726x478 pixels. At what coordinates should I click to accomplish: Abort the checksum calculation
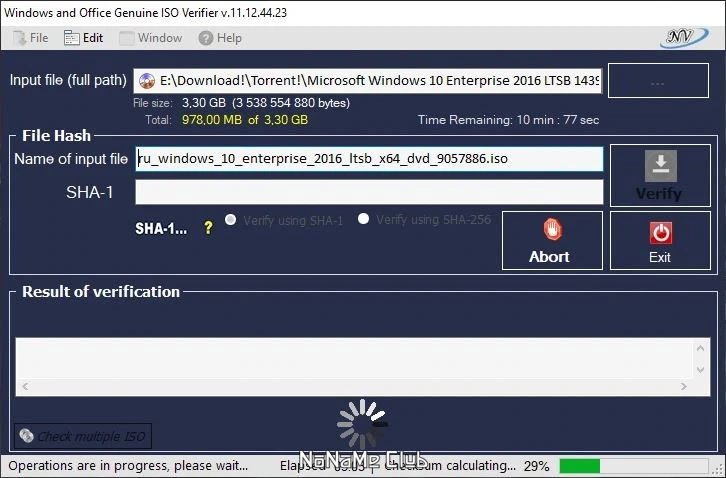[552, 241]
